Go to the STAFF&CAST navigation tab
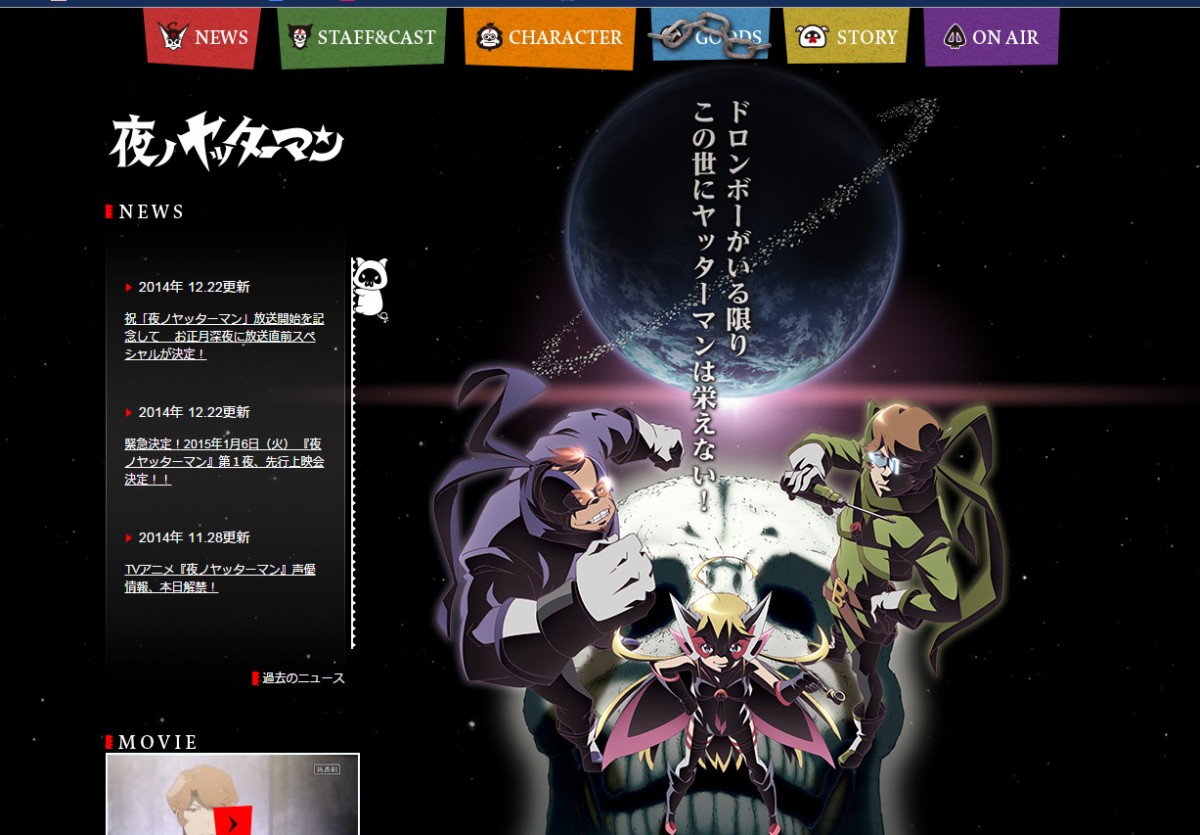 (362, 38)
